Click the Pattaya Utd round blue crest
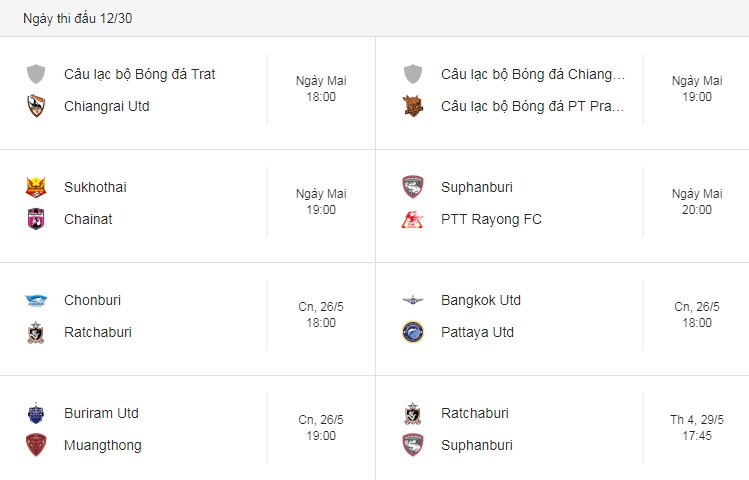The image size is (749, 480). point(413,332)
